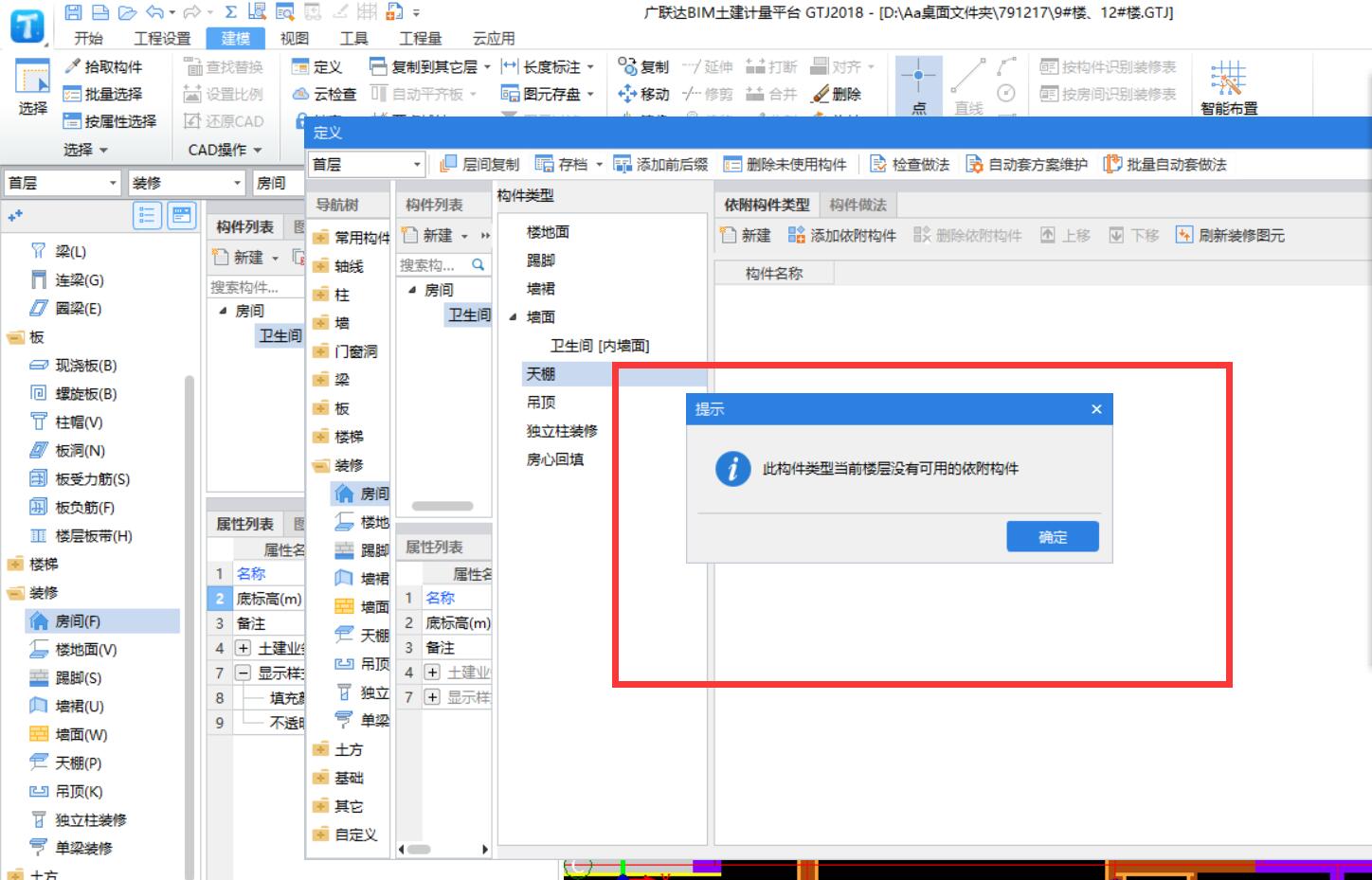The width and height of the screenshot is (1372, 880).
Task: Select 选择 big arrow tool in ribbon
Action: [32, 87]
